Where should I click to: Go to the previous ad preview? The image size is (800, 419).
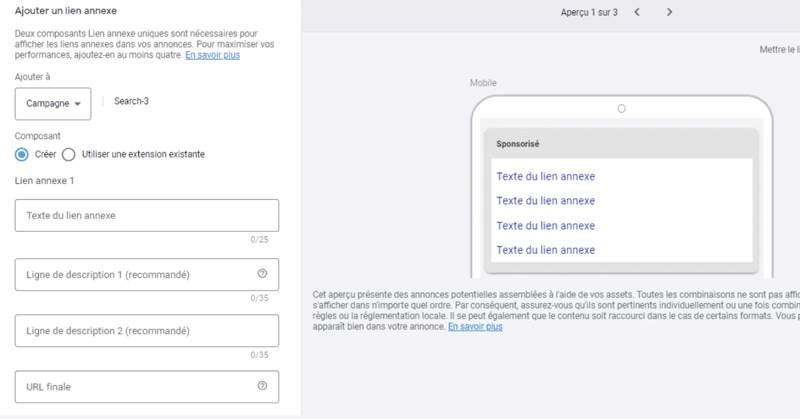[x=638, y=12]
